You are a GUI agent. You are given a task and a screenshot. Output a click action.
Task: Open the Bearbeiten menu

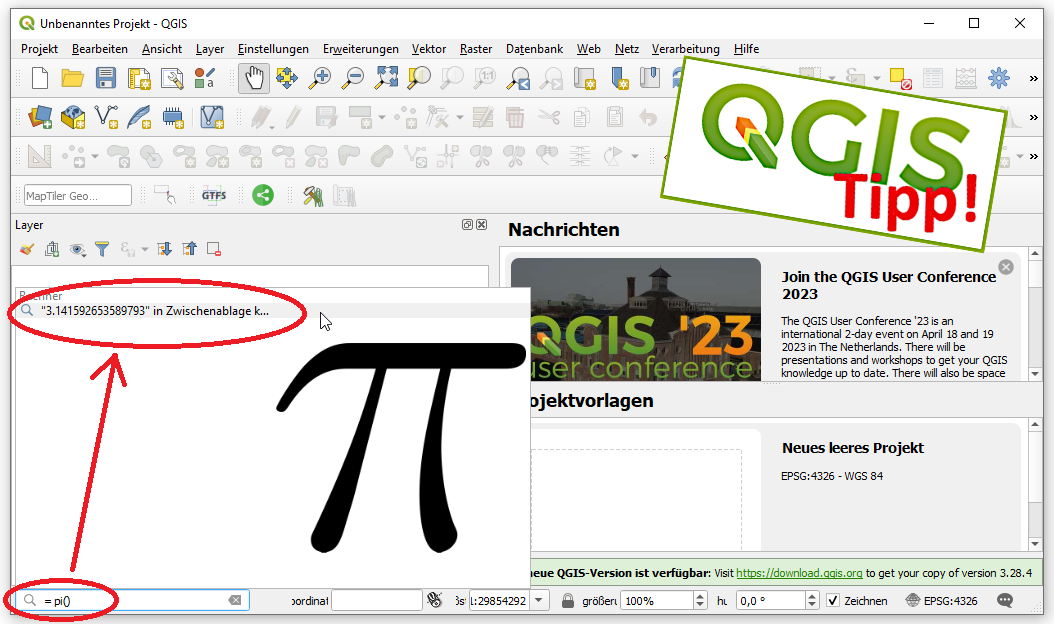pyautogui.click(x=99, y=49)
